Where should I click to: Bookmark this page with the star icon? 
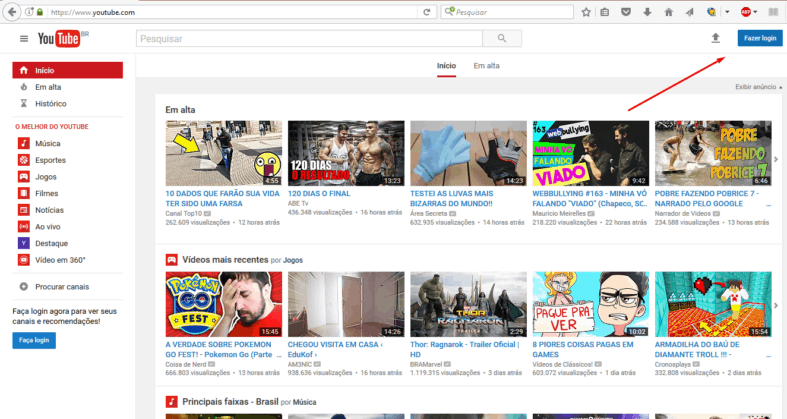(586, 12)
